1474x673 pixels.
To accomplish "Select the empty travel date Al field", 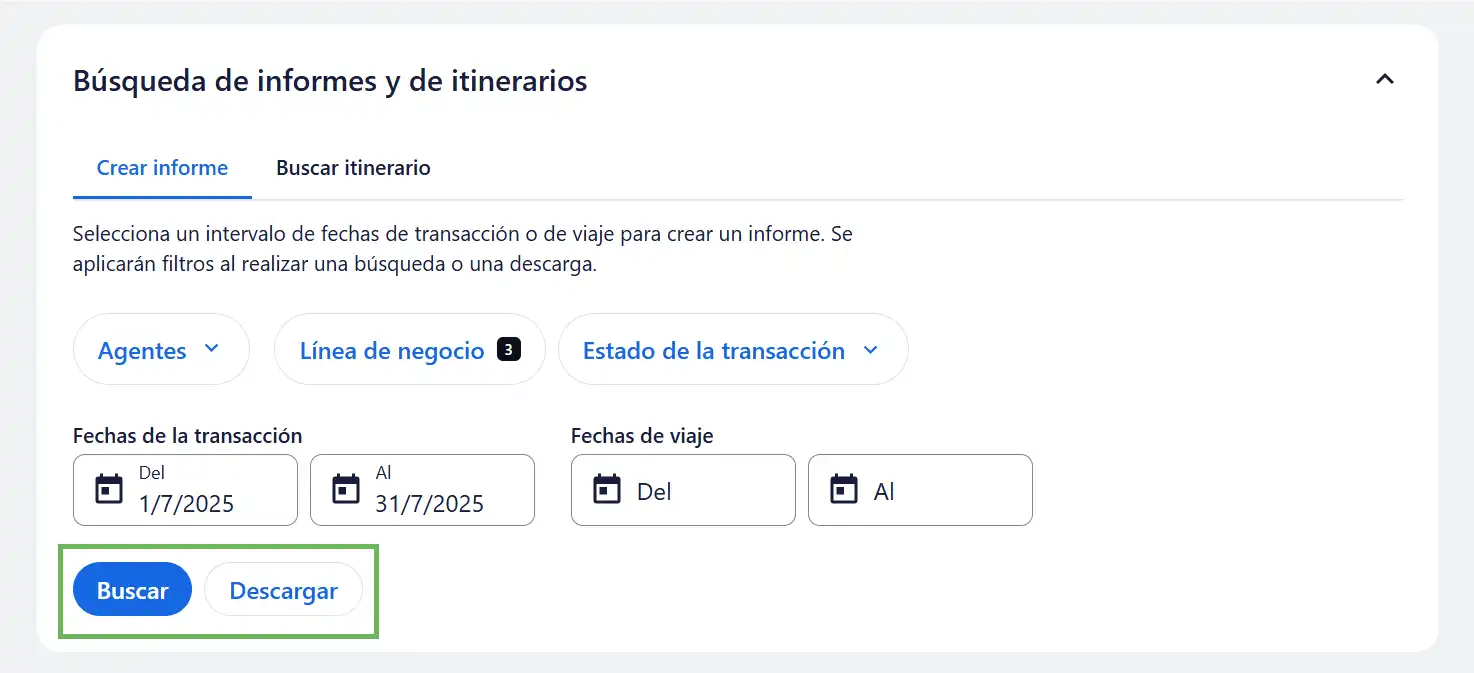I will [x=940, y=491].
